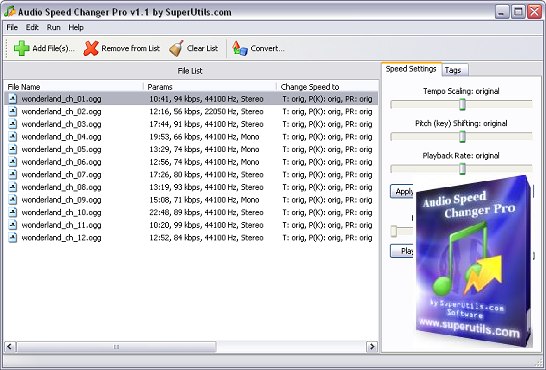The image size is (546, 370).
Task: Click the Params column header
Action: pos(210,87)
